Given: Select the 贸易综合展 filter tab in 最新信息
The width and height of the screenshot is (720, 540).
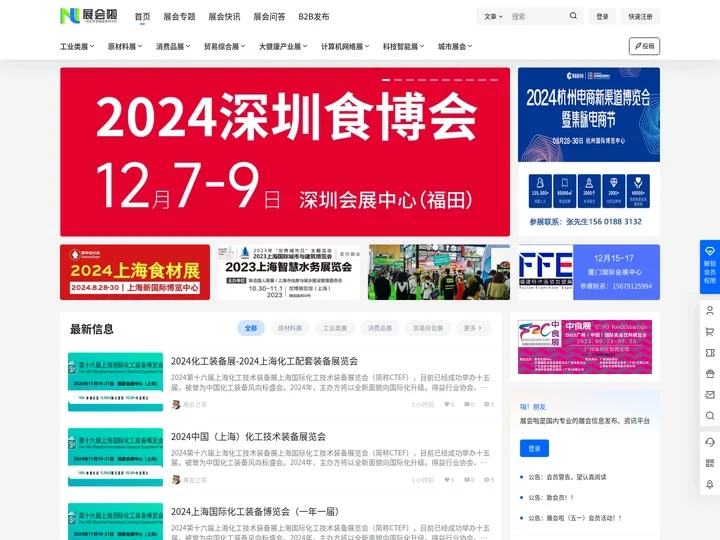Looking at the screenshot, I should coord(428,328).
